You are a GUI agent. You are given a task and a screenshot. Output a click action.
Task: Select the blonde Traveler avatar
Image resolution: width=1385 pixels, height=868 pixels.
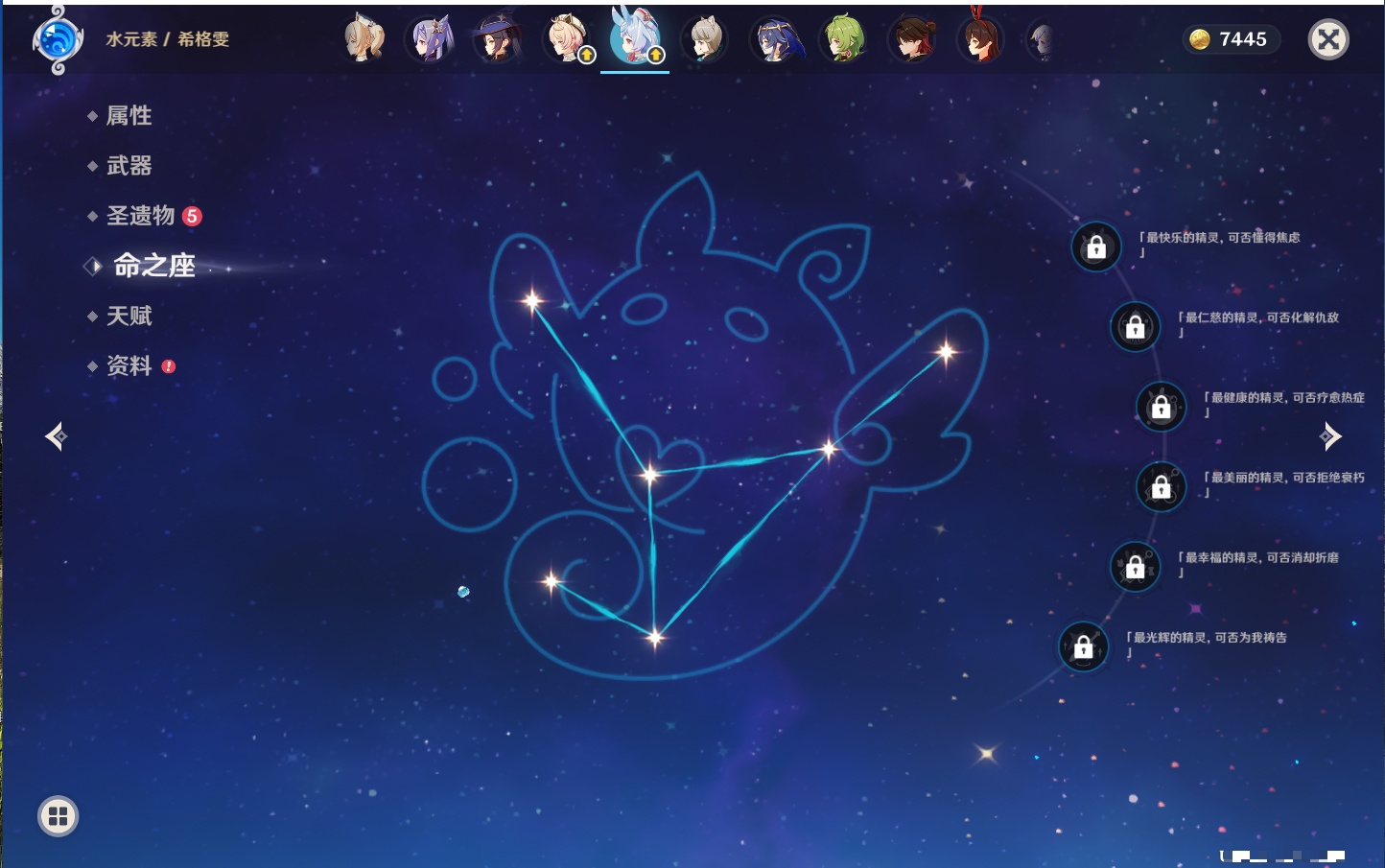click(364, 40)
